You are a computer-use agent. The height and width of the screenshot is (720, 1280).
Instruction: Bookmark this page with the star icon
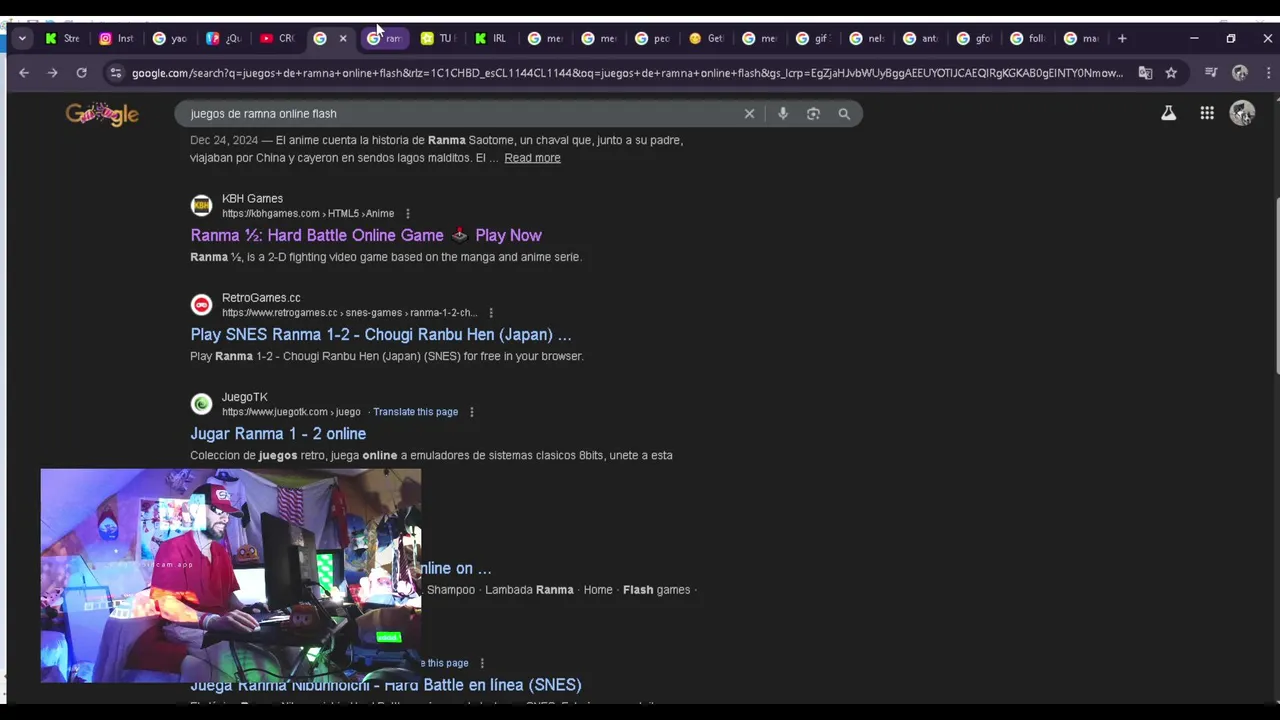click(x=1171, y=73)
